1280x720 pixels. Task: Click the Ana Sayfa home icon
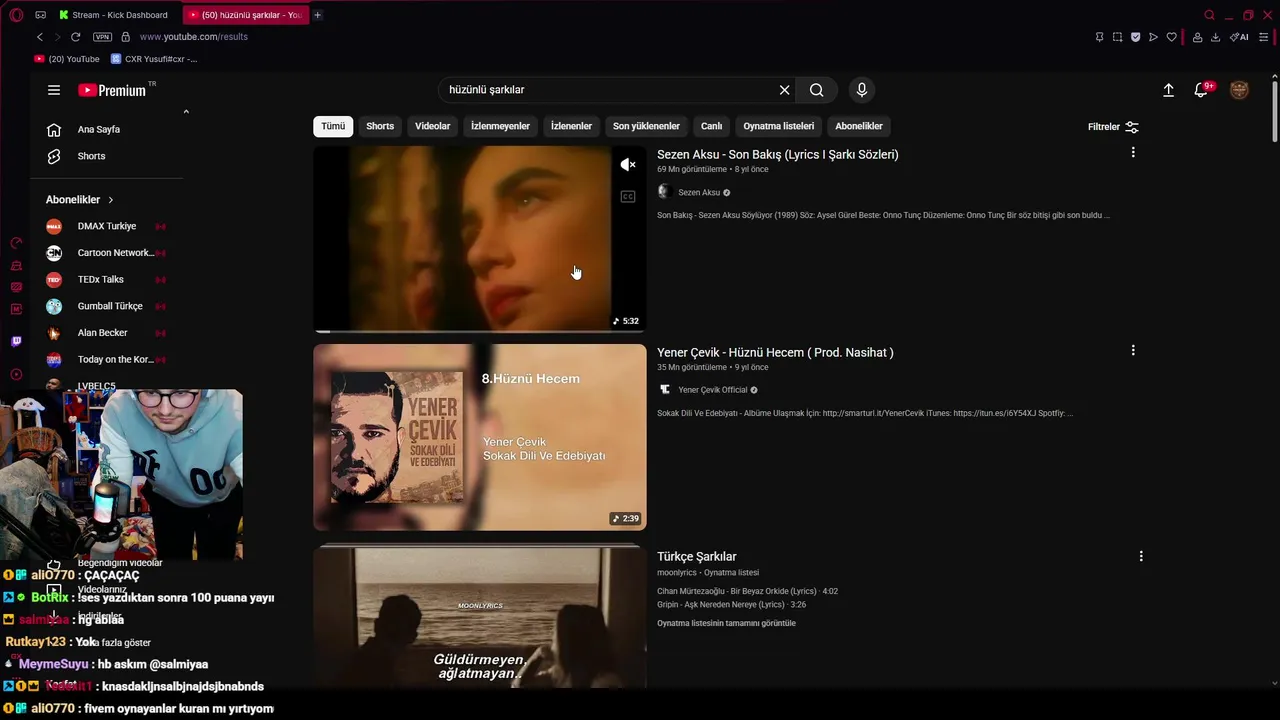(x=54, y=129)
